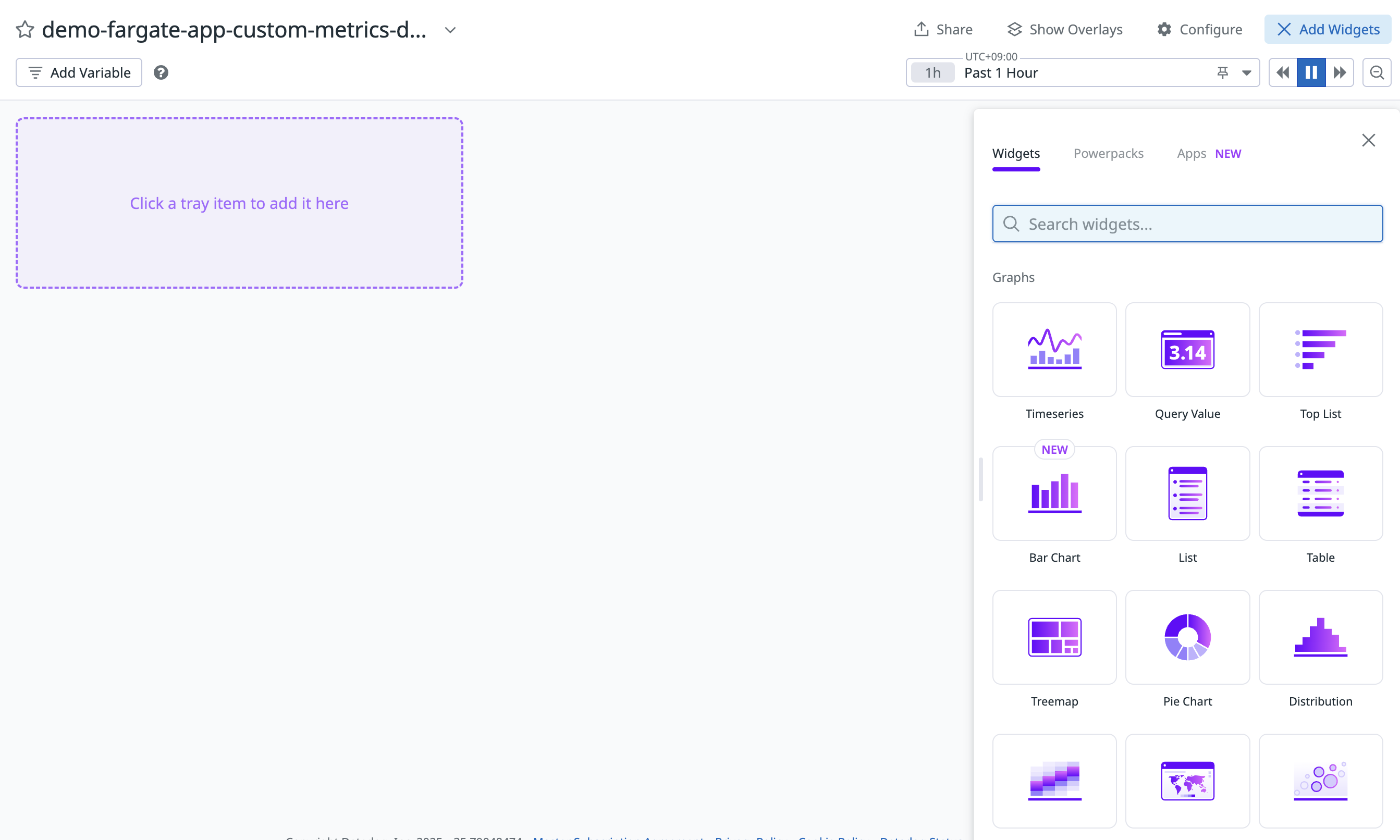The image size is (1400, 840).
Task: Switch to the Powerpacks tab
Action: click(x=1108, y=153)
